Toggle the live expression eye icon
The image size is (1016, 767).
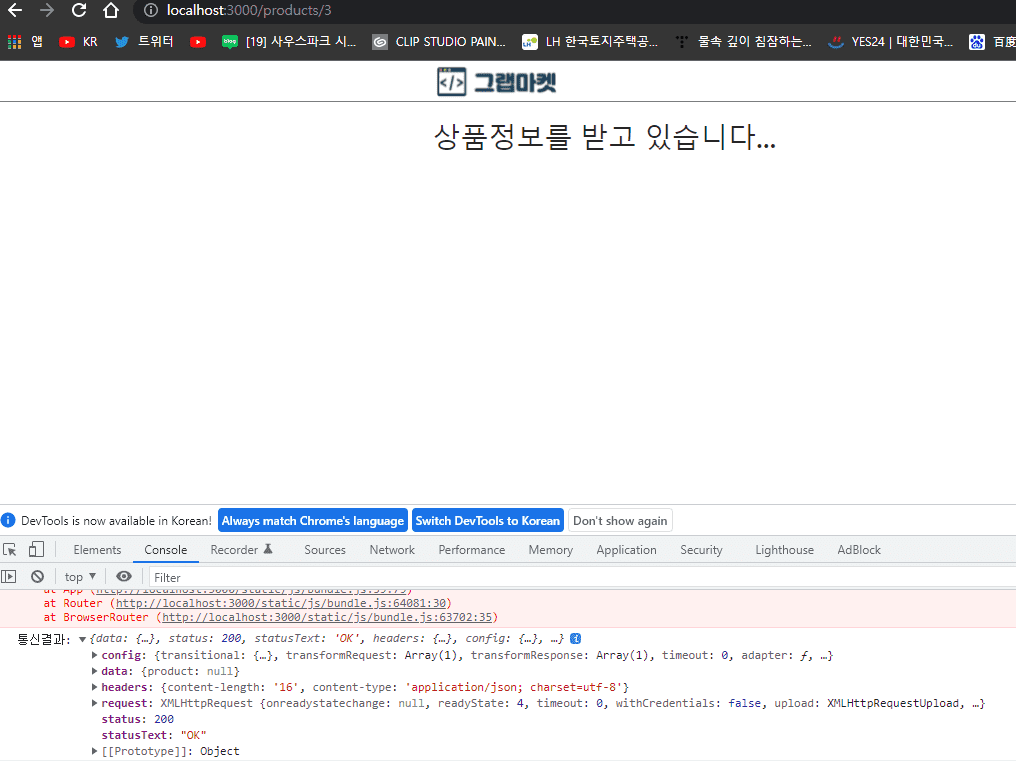click(124, 577)
